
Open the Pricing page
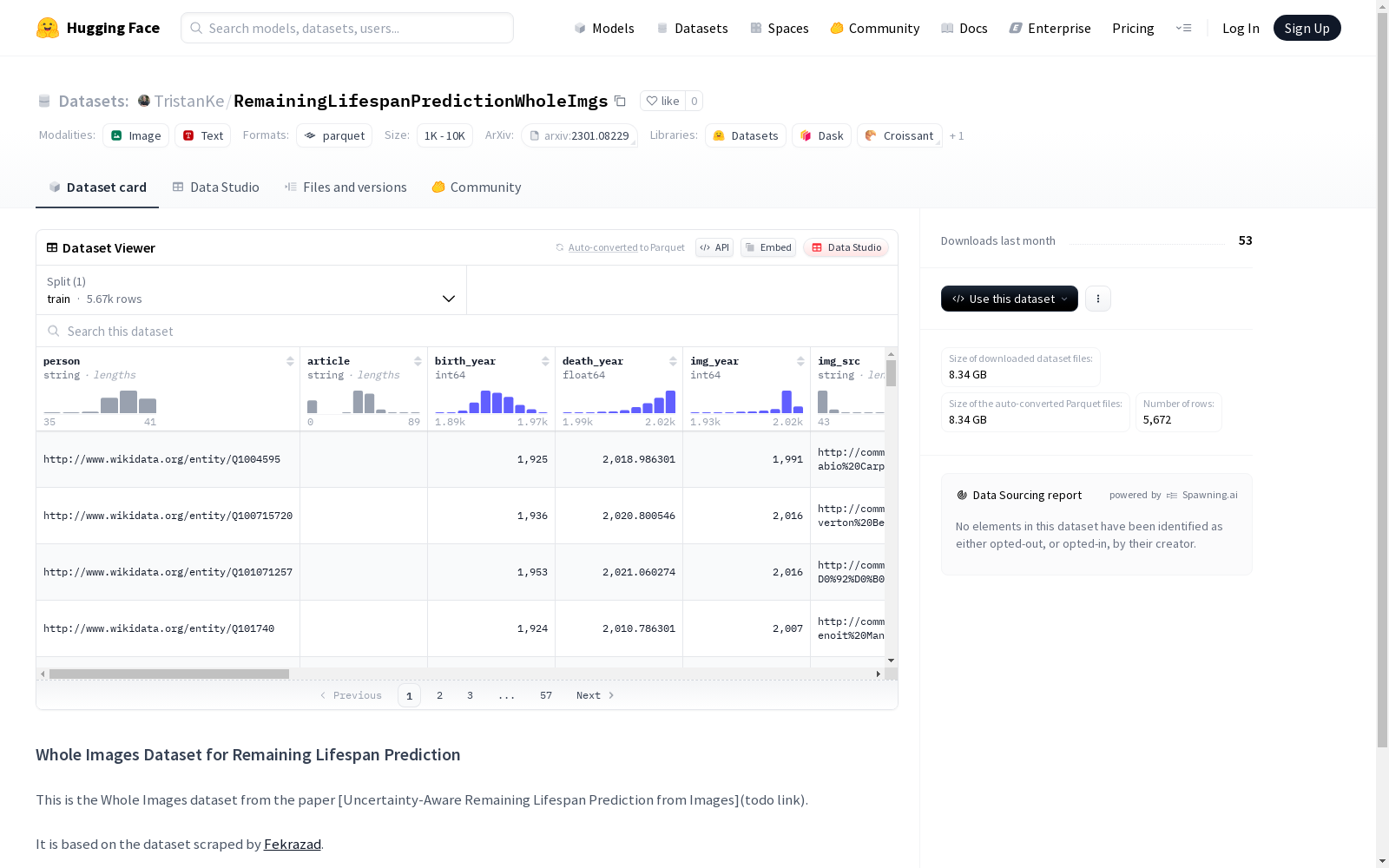(1133, 28)
